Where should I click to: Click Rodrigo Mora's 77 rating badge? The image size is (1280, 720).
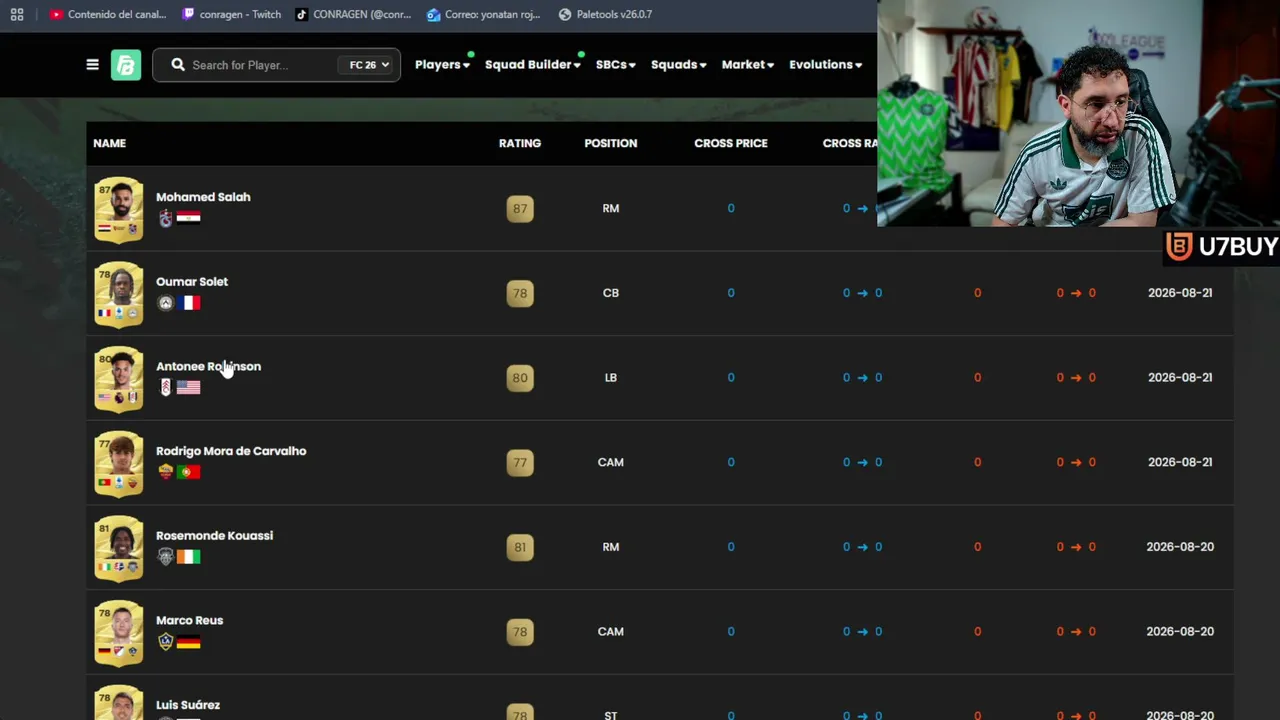point(520,463)
